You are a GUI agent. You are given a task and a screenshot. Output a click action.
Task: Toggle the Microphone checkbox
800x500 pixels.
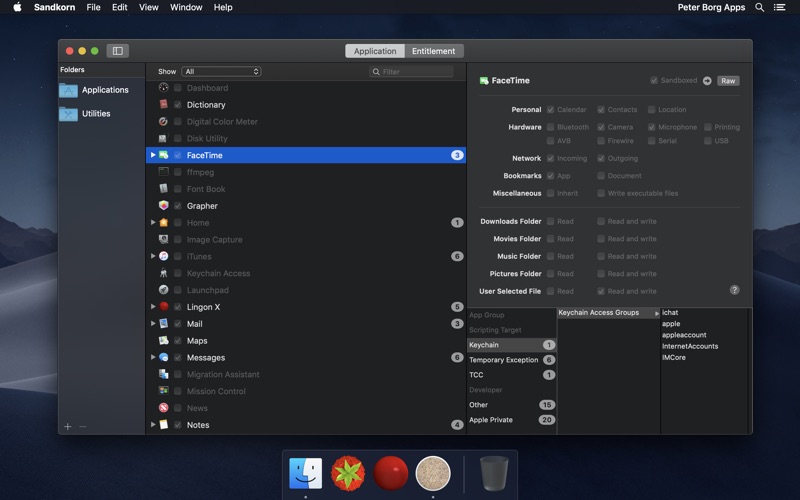(x=652, y=127)
